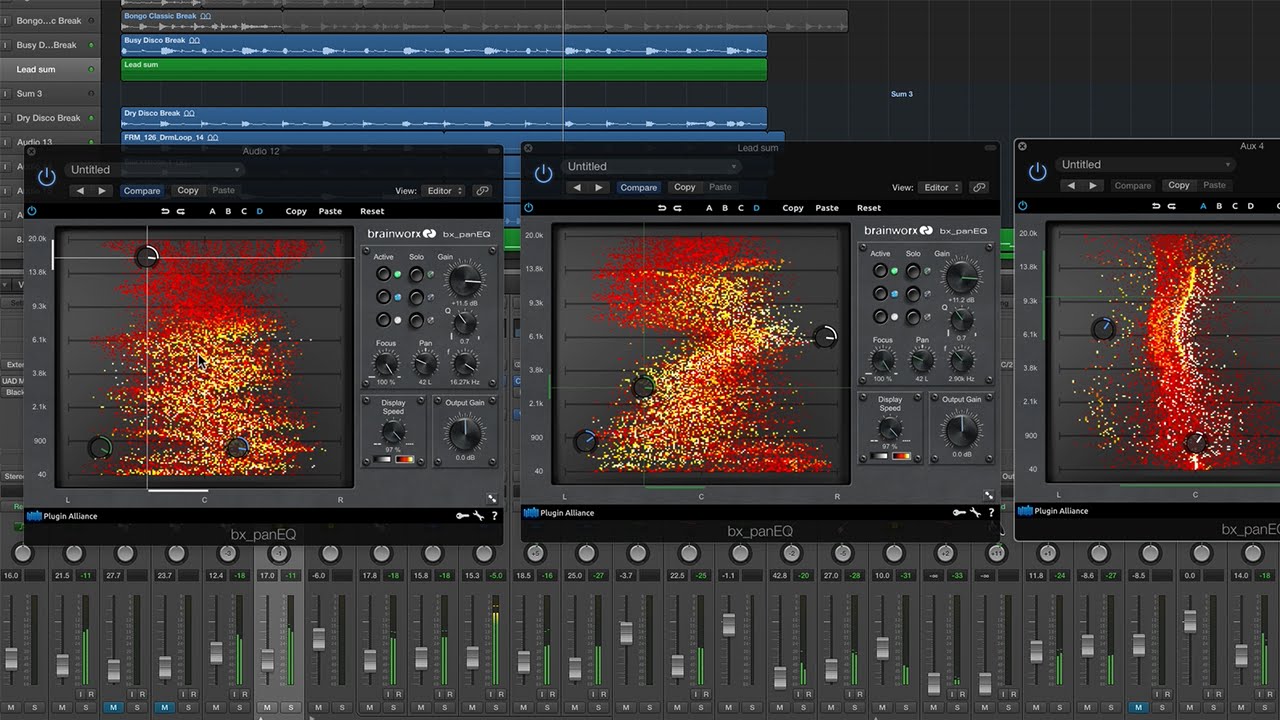Go to the previous preset in the Lead sum window
The height and width of the screenshot is (720, 1280).
coord(576,188)
